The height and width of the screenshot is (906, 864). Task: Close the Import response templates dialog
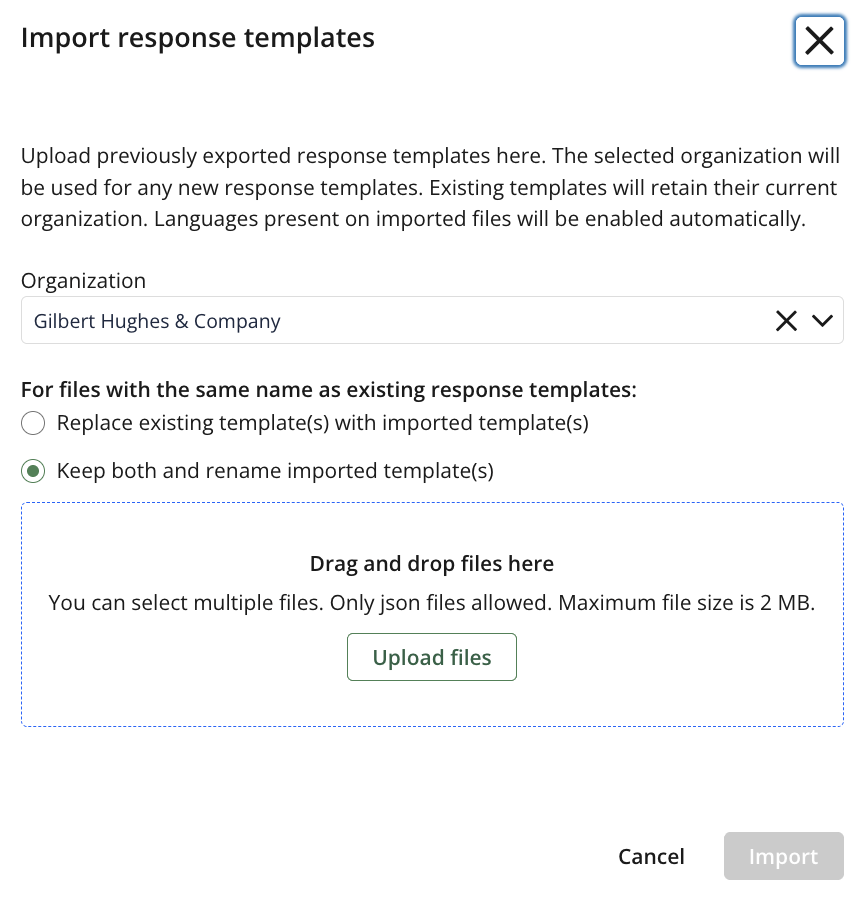[820, 41]
